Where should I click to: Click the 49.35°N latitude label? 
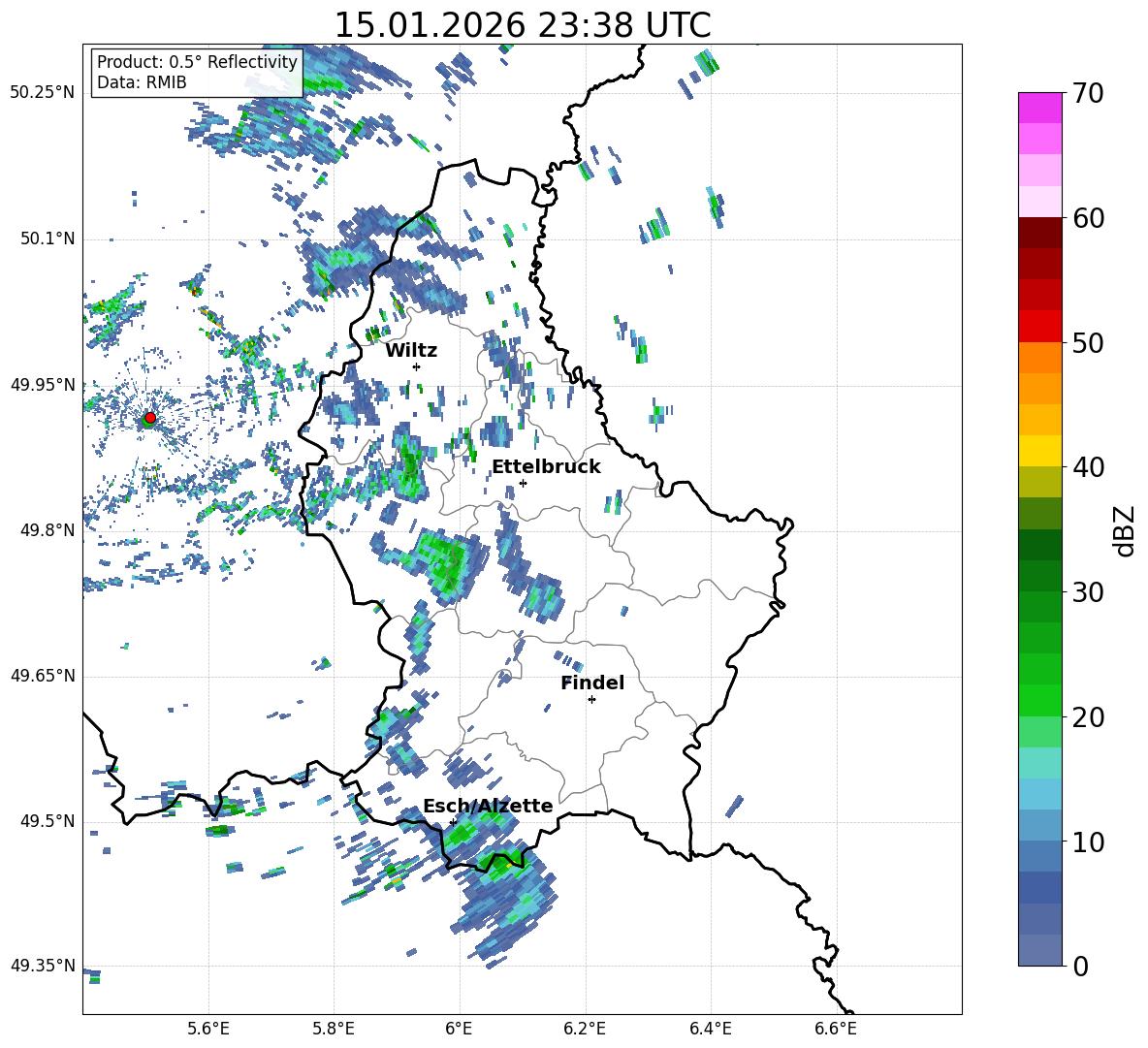pos(43,966)
